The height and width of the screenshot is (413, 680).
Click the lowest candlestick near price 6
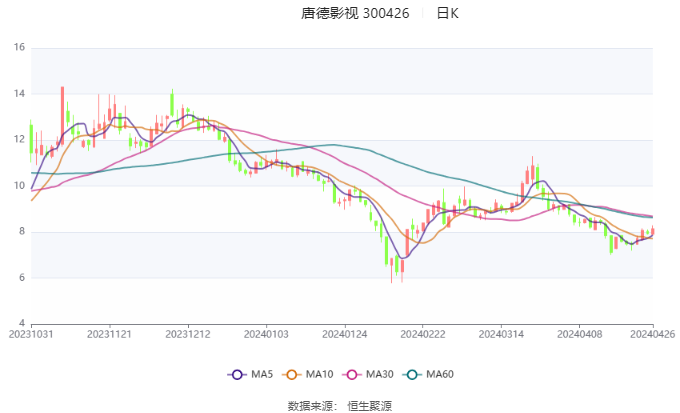pos(392,270)
